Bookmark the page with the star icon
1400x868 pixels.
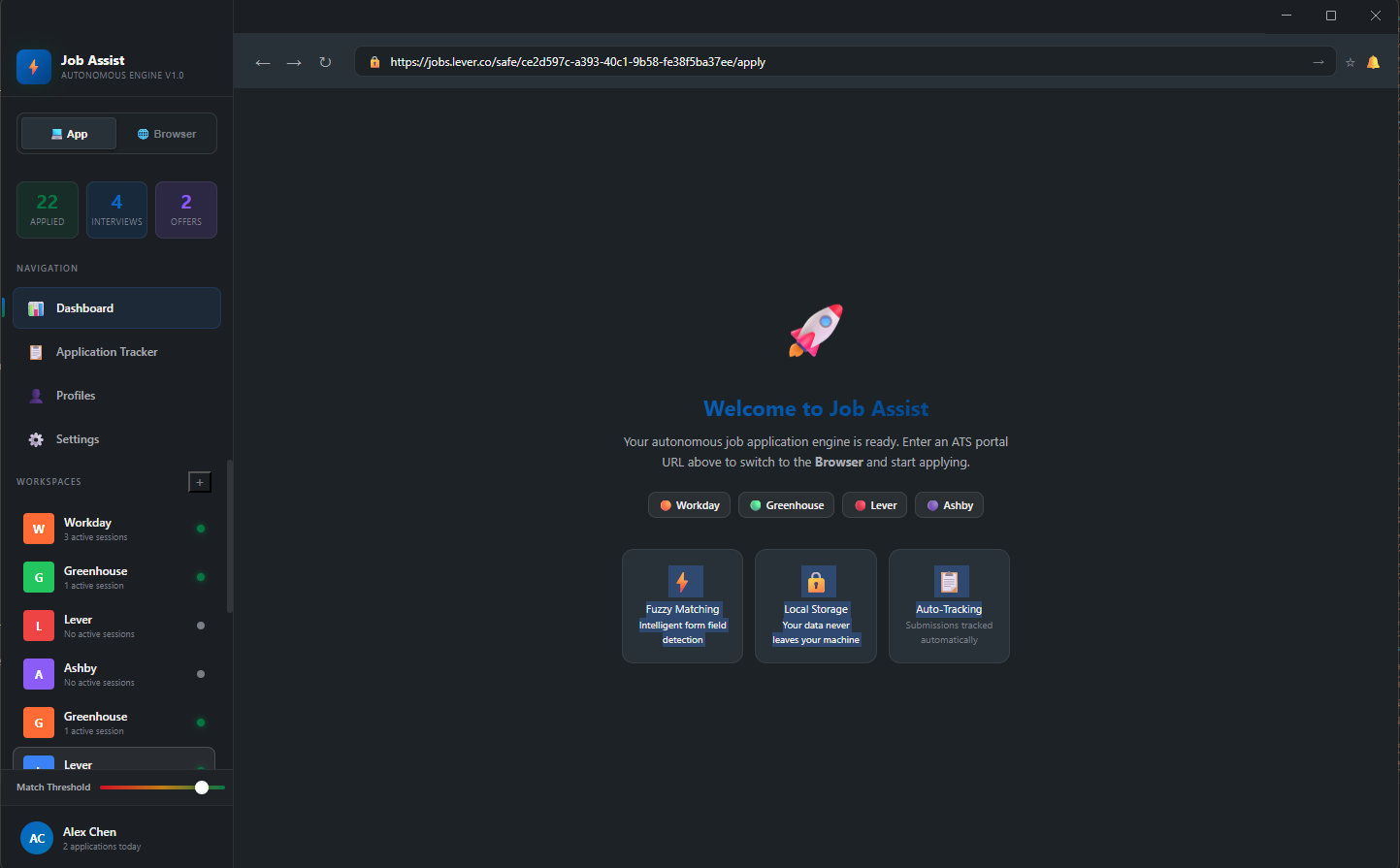tap(1350, 62)
